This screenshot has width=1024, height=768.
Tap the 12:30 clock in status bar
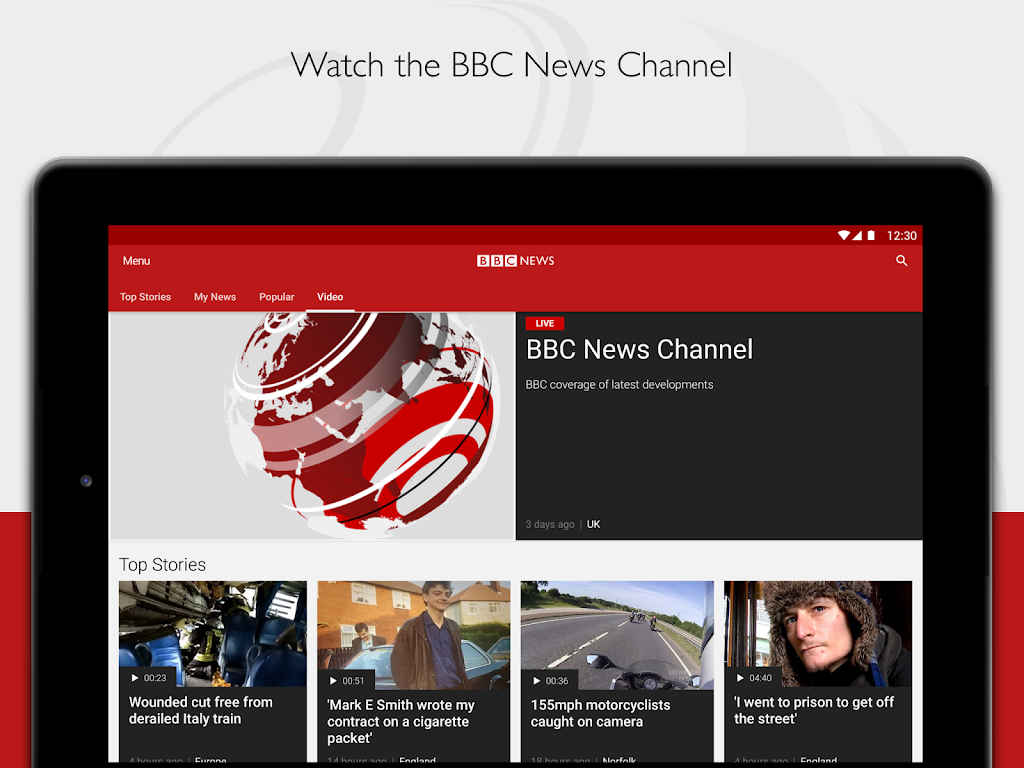pyautogui.click(x=901, y=236)
